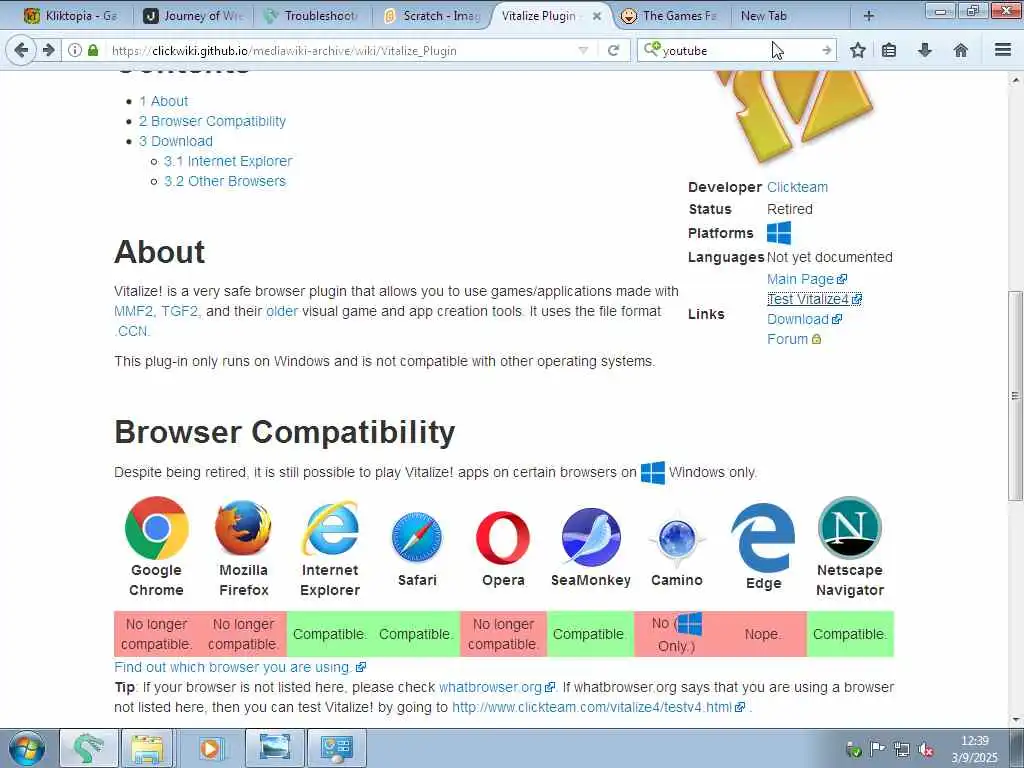Follow the .CCN file format link
Image resolution: width=1024 pixels, height=768 pixels.
point(131,331)
